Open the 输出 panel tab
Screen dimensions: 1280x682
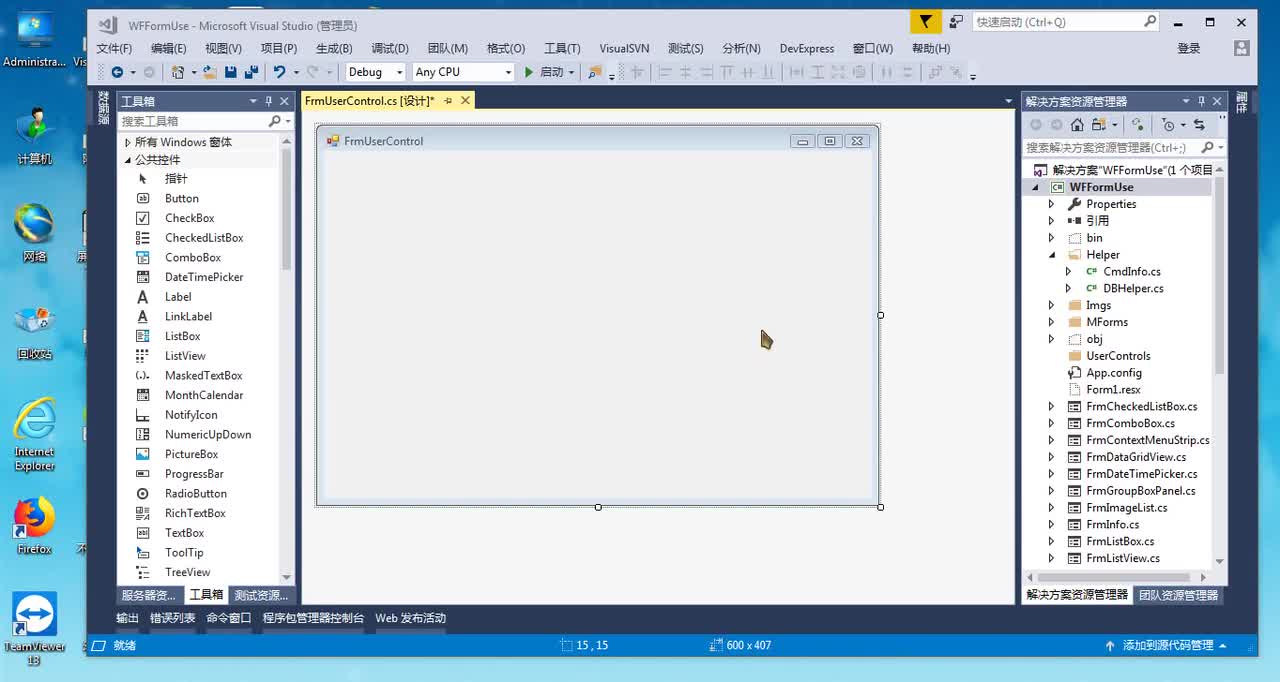[127, 618]
